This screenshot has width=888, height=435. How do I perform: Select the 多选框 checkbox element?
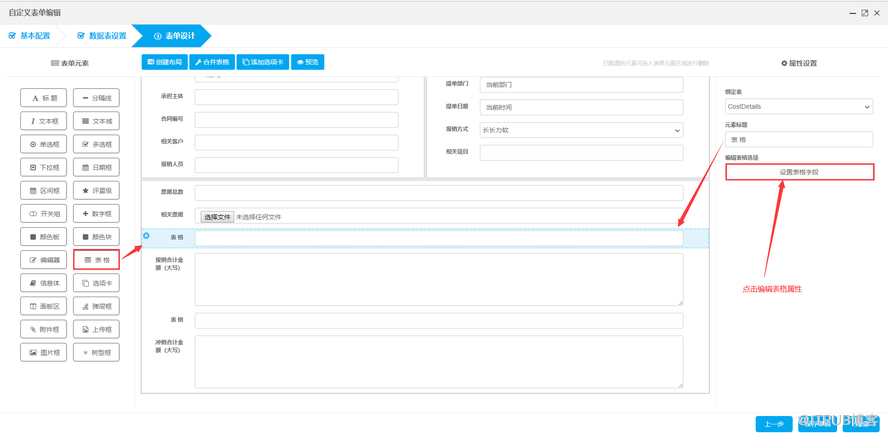click(x=96, y=144)
